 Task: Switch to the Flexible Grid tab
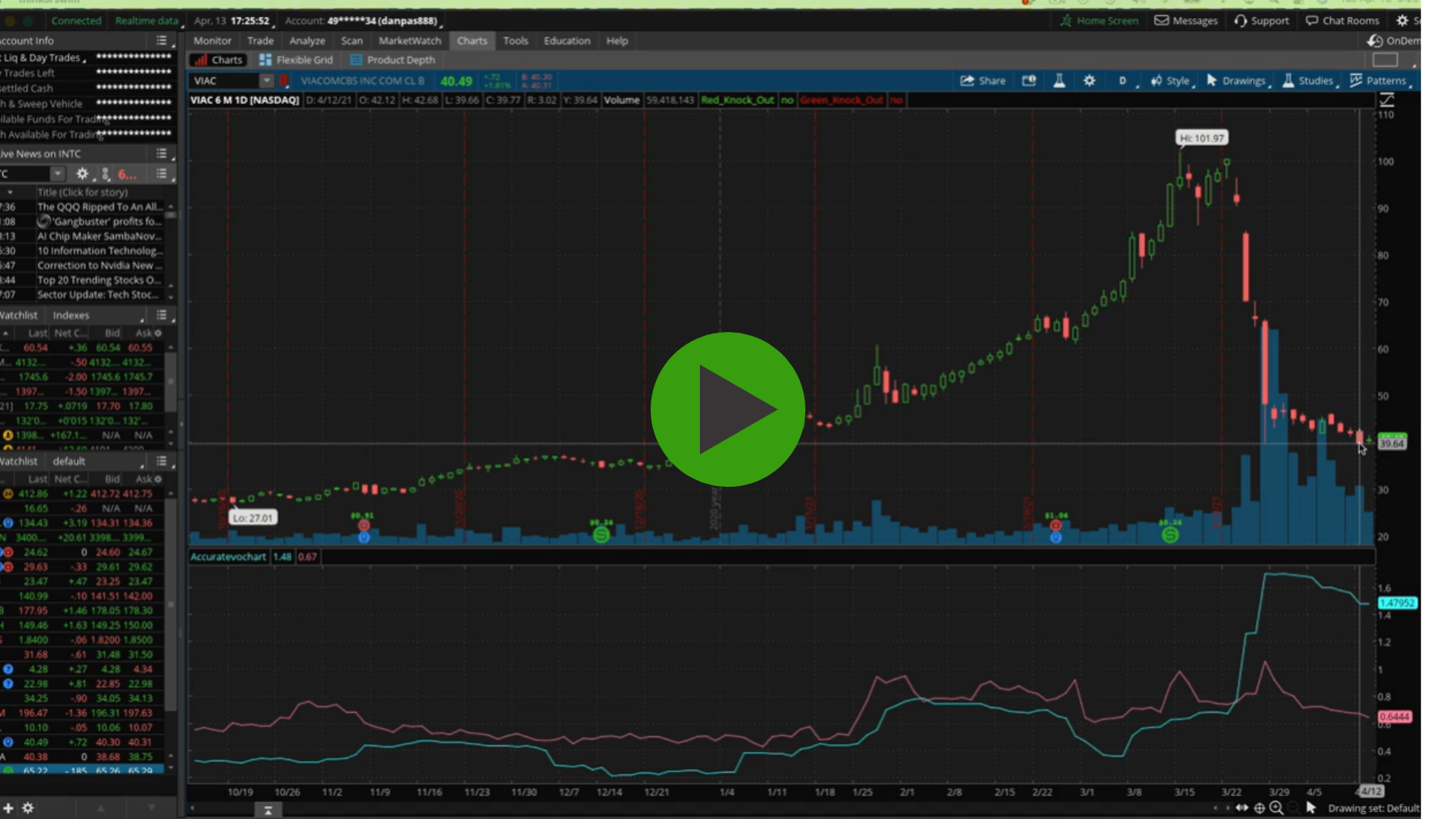tap(297, 60)
